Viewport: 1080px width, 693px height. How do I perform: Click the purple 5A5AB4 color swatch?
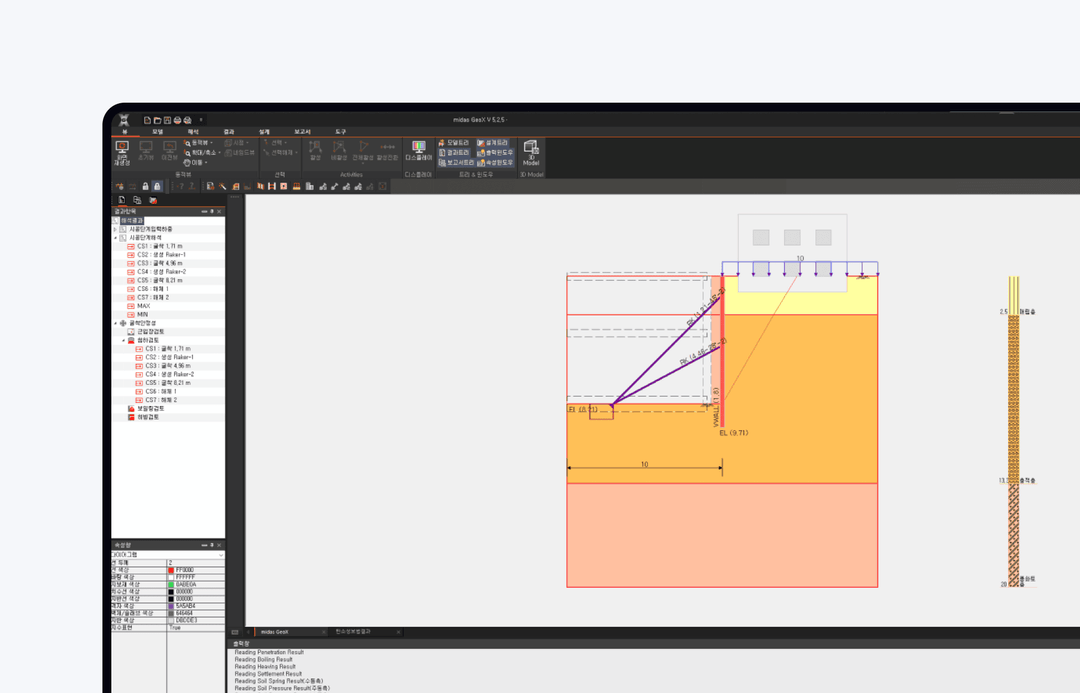[x=171, y=606]
